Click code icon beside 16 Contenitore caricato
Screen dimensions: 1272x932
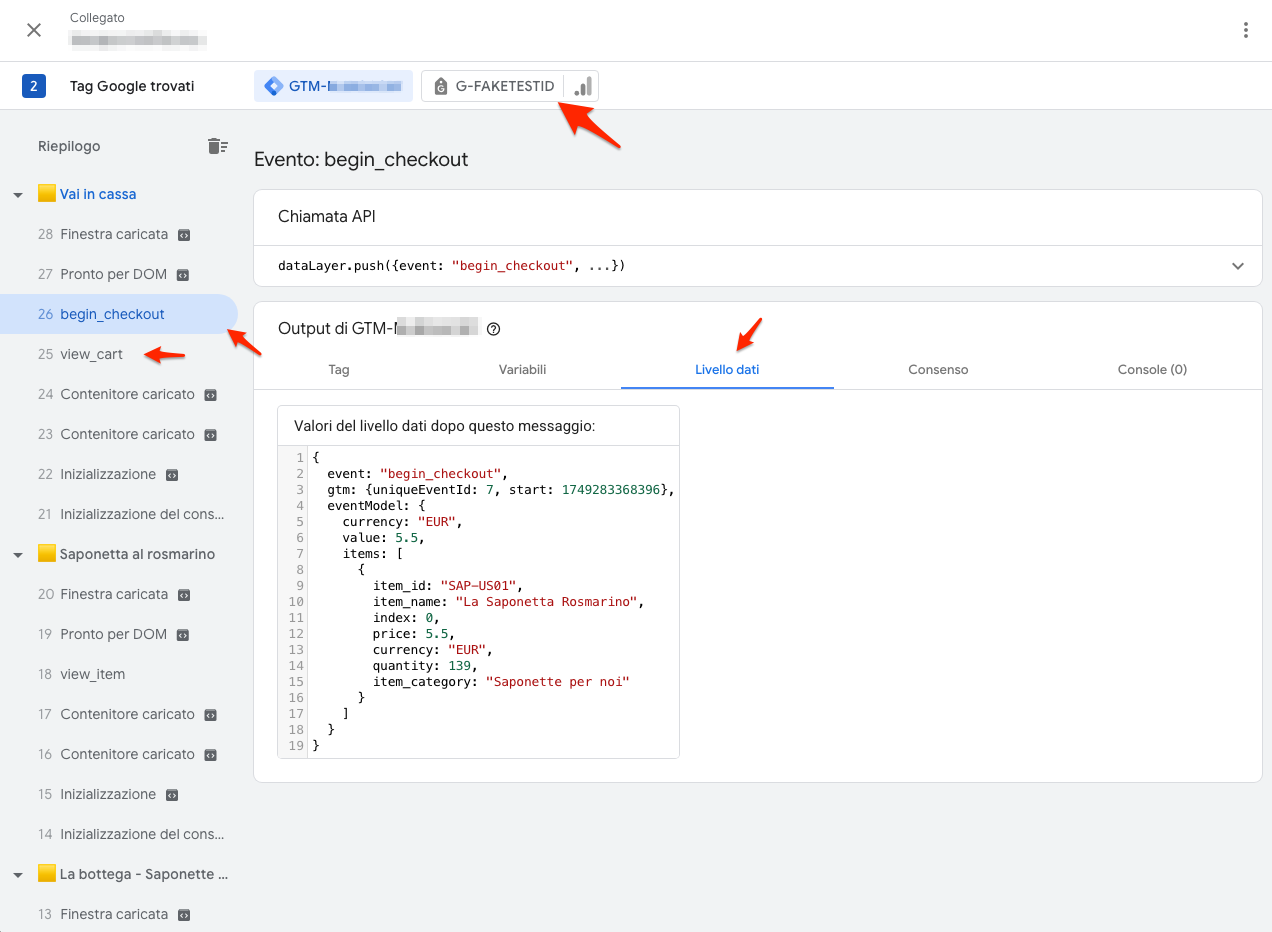click(x=211, y=755)
